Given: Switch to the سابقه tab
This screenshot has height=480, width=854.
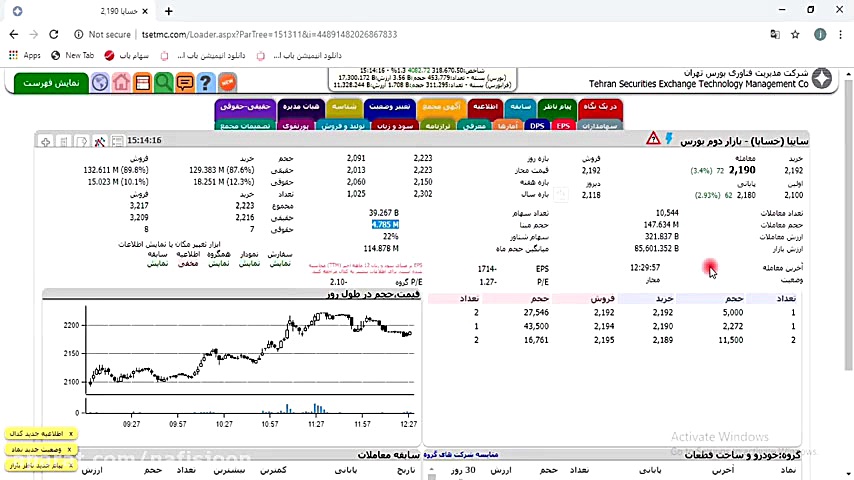Looking at the screenshot, I should click(520, 108).
